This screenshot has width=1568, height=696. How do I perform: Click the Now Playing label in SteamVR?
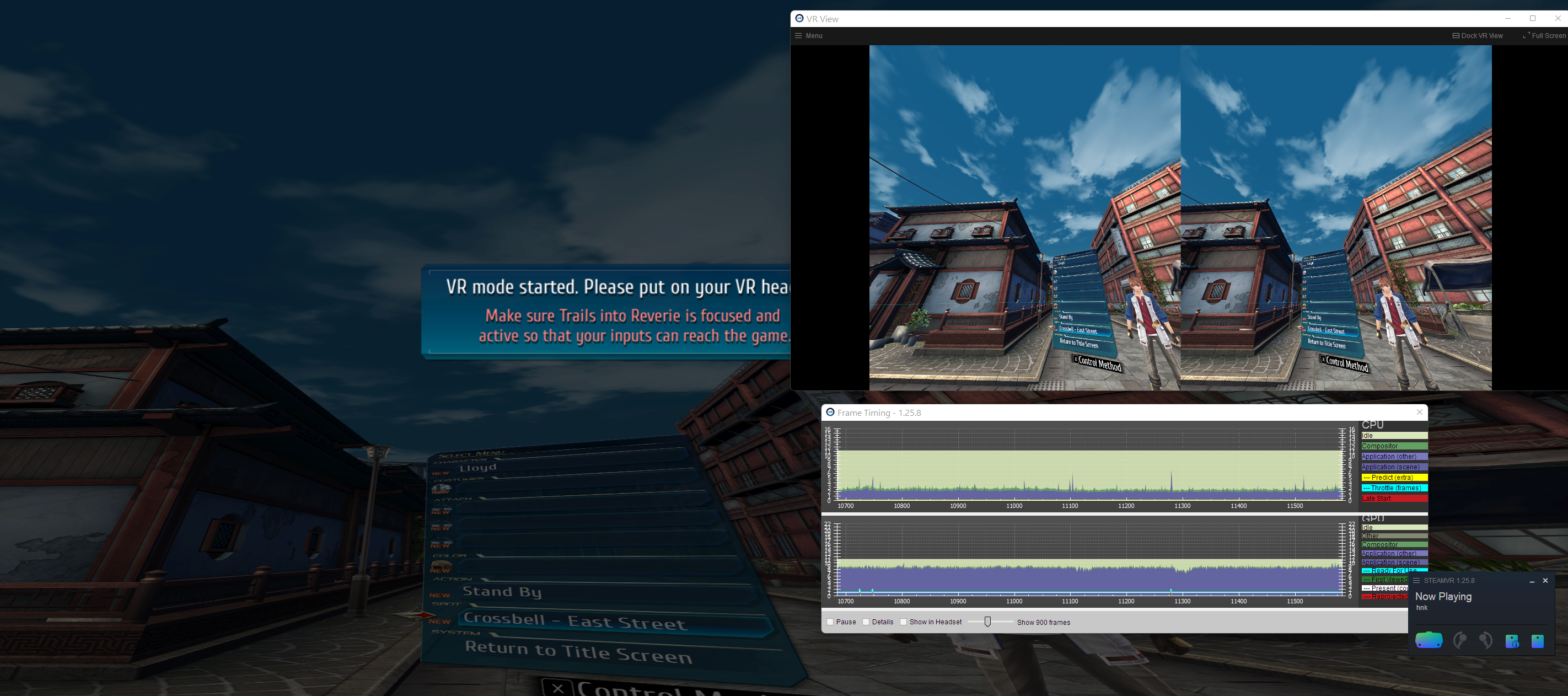[x=1443, y=597]
